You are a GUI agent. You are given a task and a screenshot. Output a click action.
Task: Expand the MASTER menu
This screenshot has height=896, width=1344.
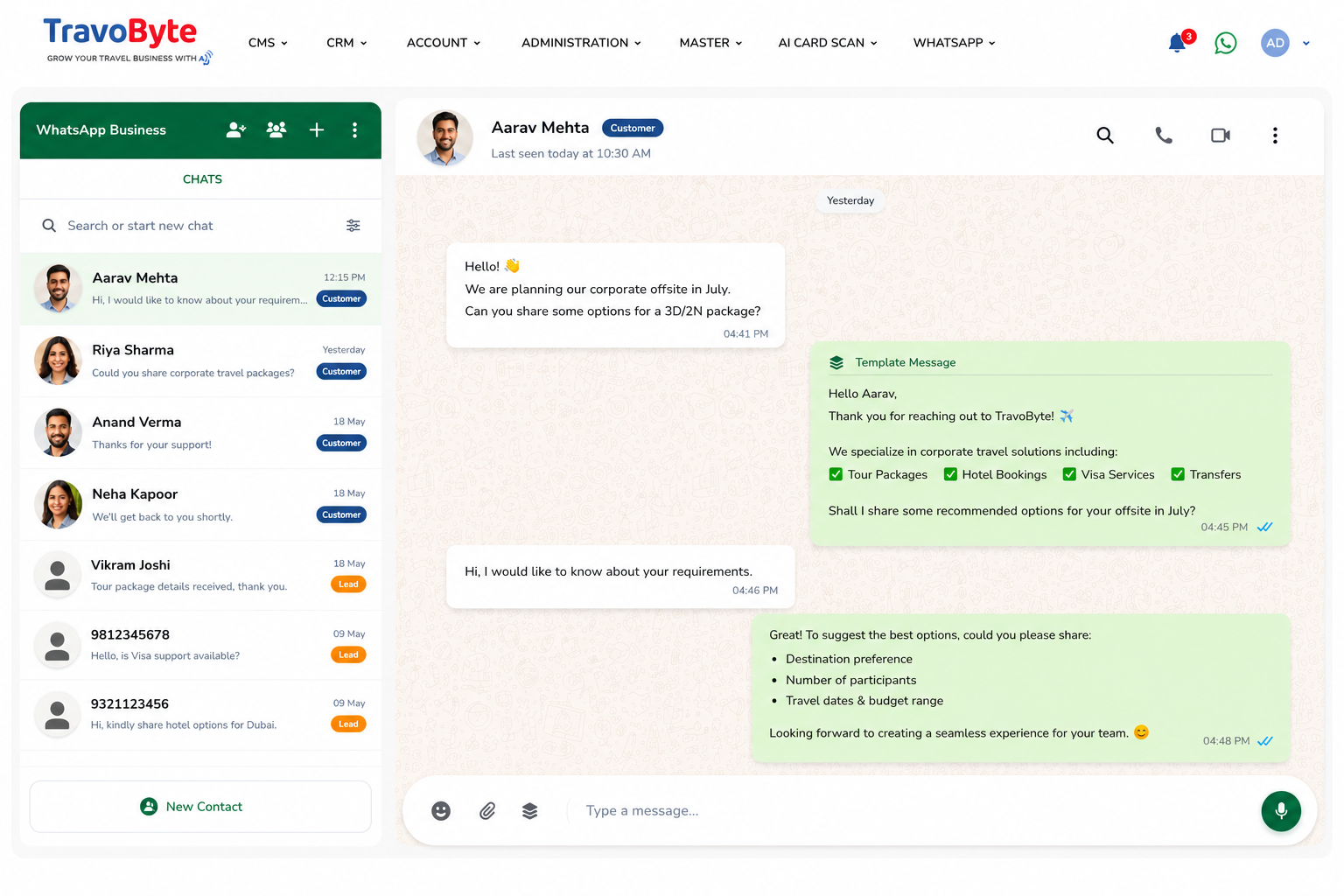(710, 43)
